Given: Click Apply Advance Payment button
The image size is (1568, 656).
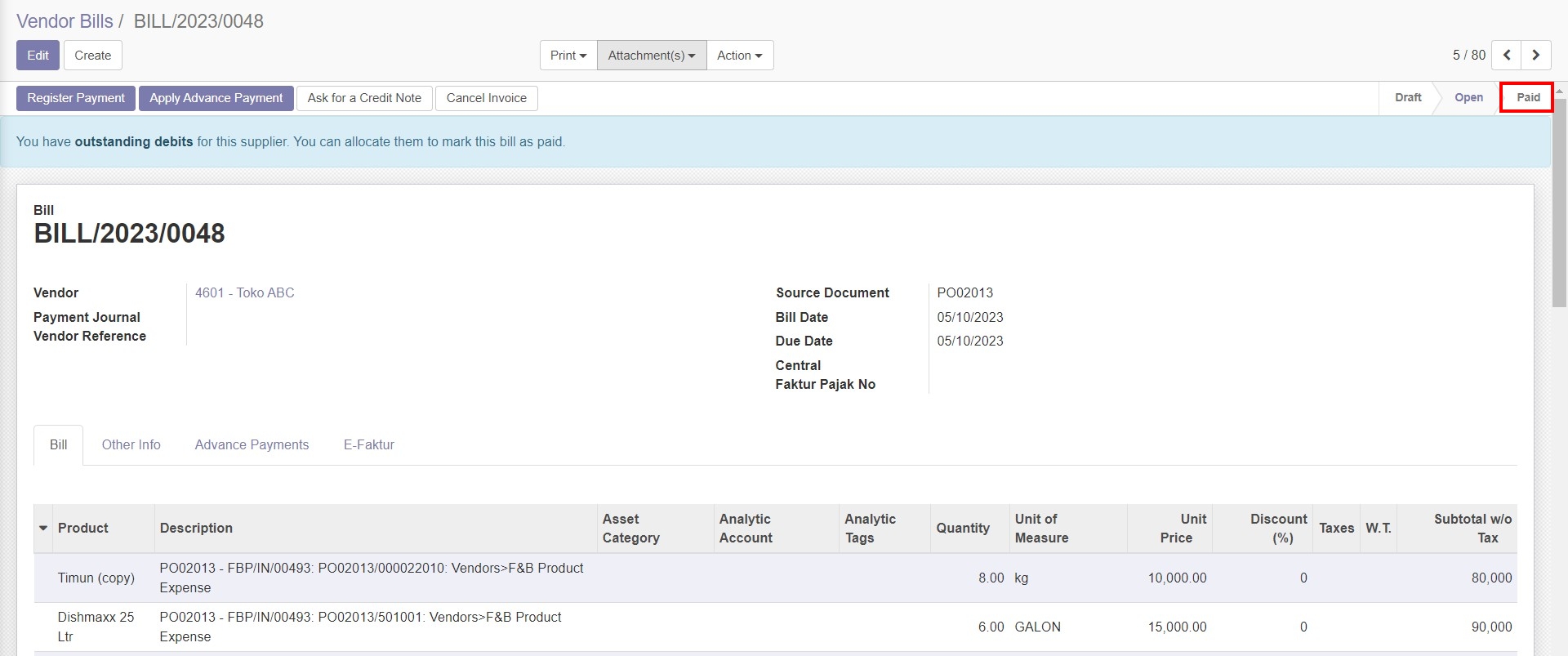Looking at the screenshot, I should pos(216,98).
